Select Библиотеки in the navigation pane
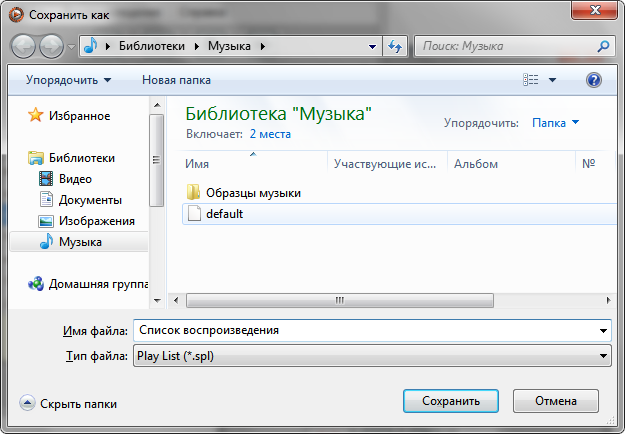The image size is (625, 434). (x=82, y=158)
